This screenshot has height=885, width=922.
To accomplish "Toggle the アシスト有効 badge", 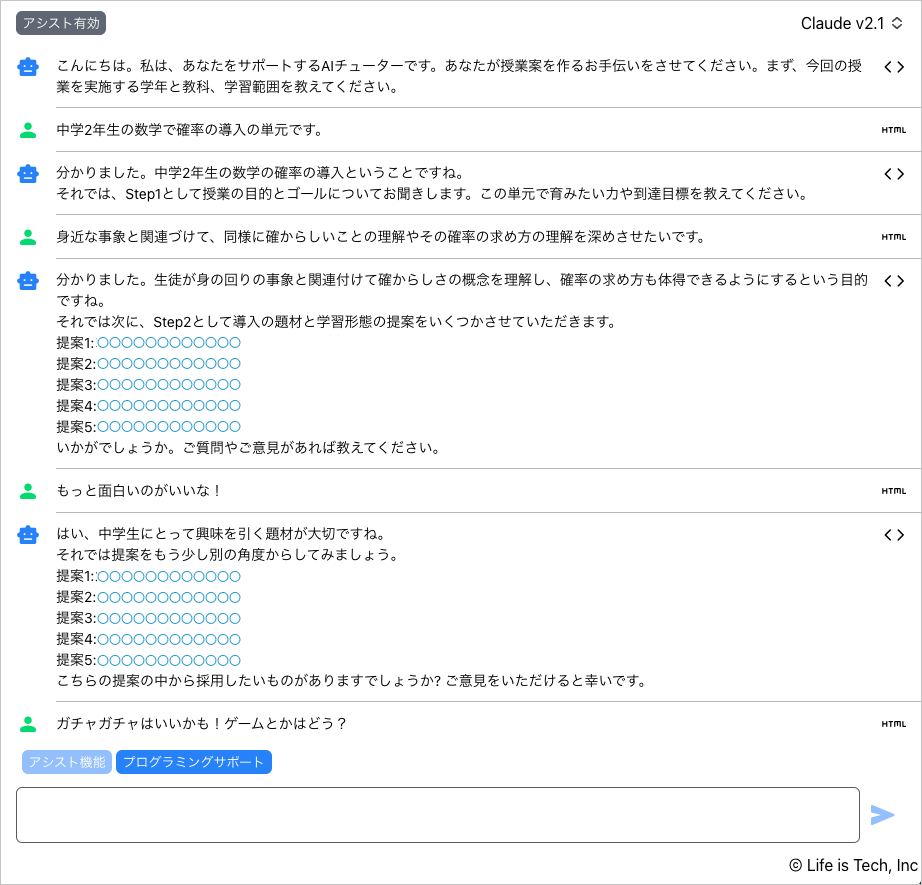I will (x=60, y=22).
